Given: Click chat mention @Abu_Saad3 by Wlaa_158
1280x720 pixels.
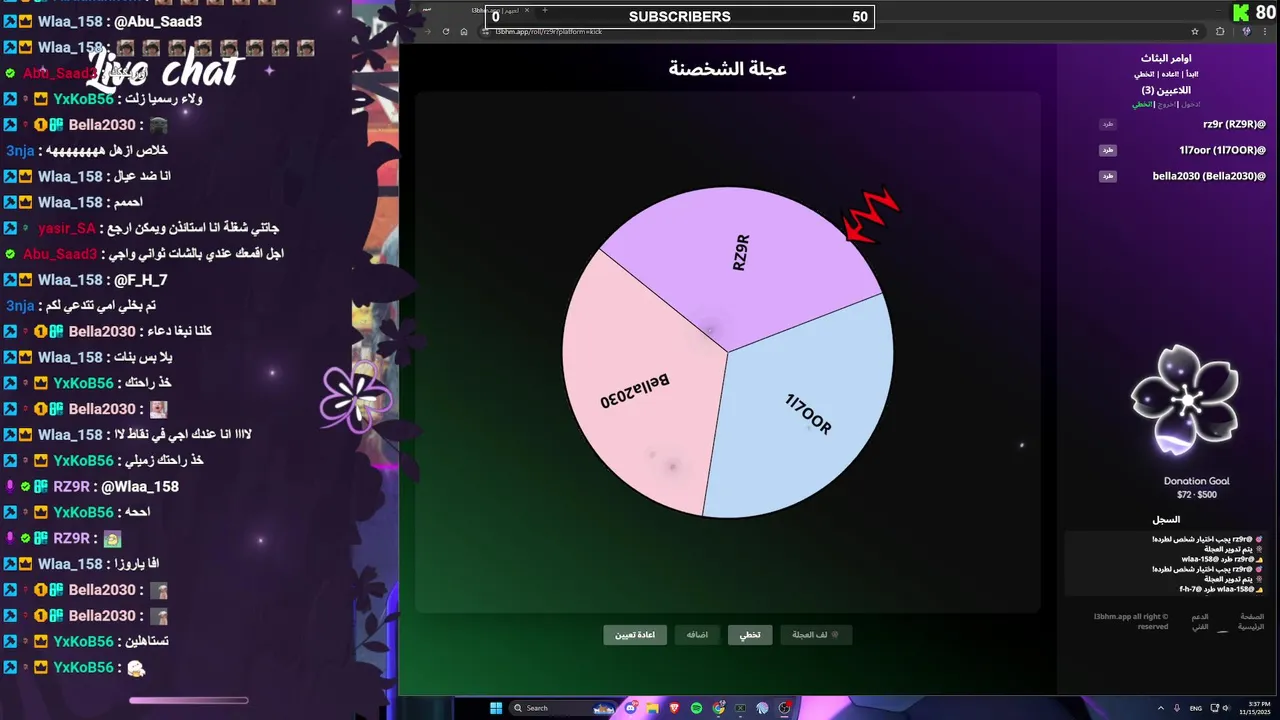Looking at the screenshot, I should coord(158,21).
